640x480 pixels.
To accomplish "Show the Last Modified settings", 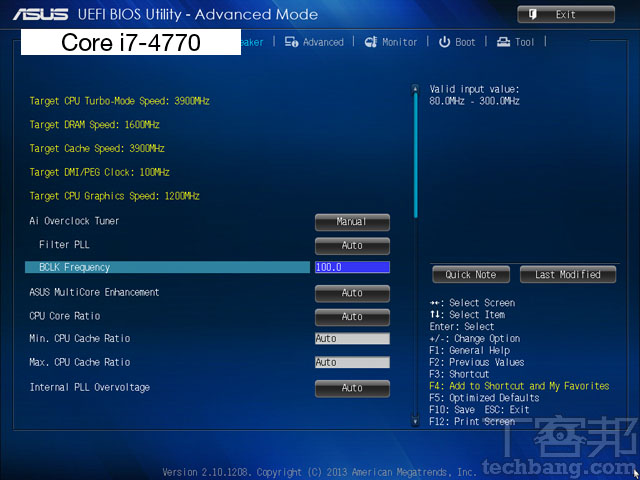I will (567, 274).
